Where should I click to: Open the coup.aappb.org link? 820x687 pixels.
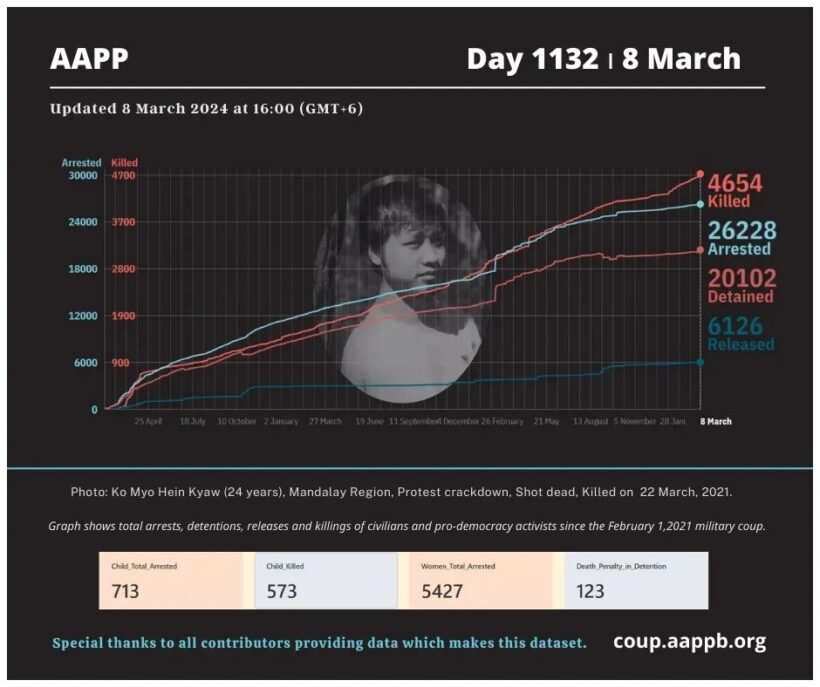pos(690,641)
